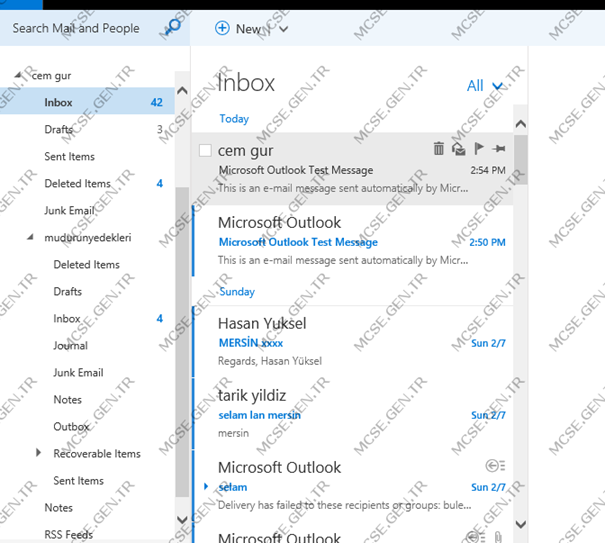Pin the cem gur message
The image size is (605, 543).
click(499, 149)
